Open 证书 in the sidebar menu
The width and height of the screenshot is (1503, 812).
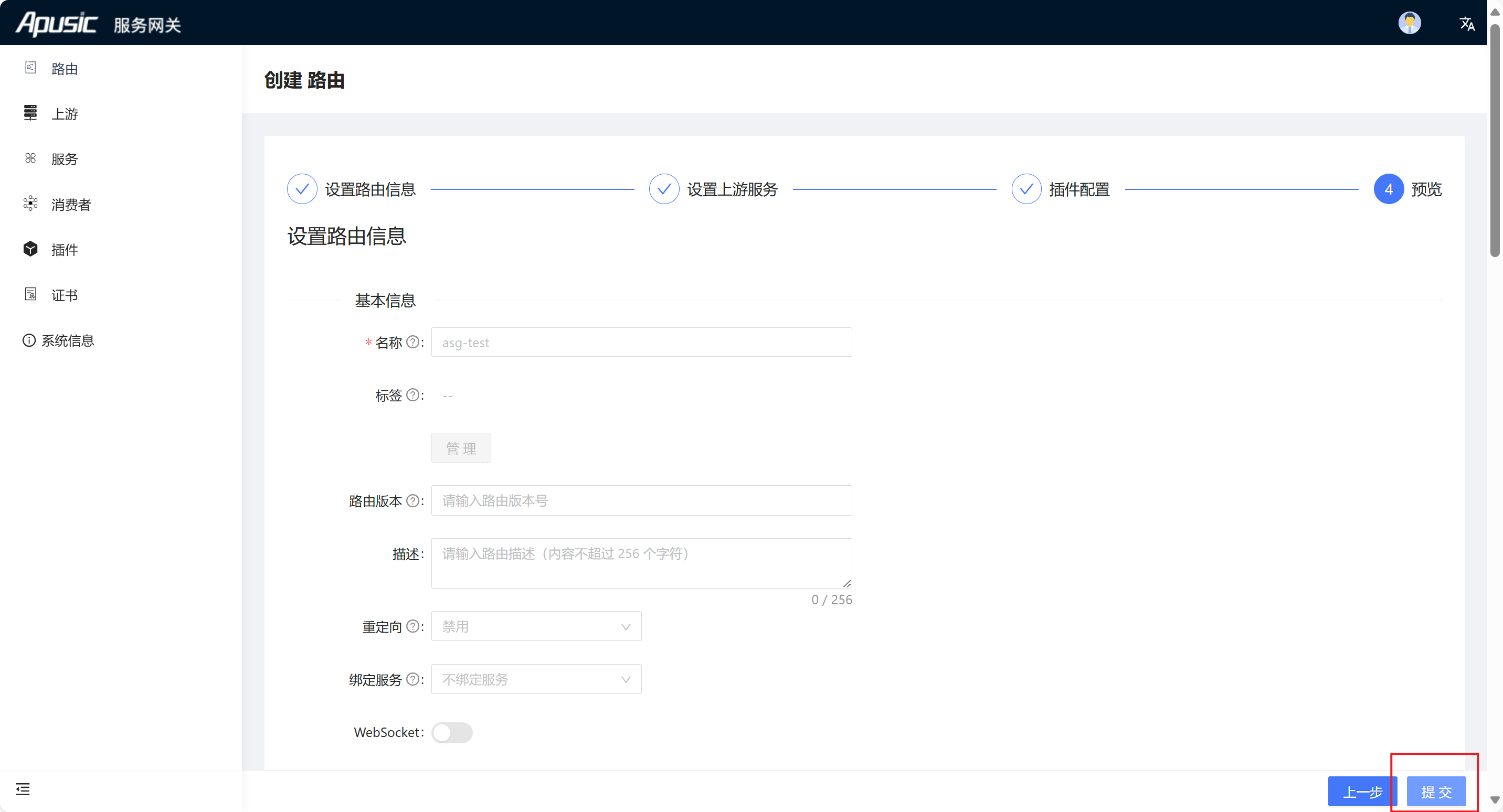[65, 295]
